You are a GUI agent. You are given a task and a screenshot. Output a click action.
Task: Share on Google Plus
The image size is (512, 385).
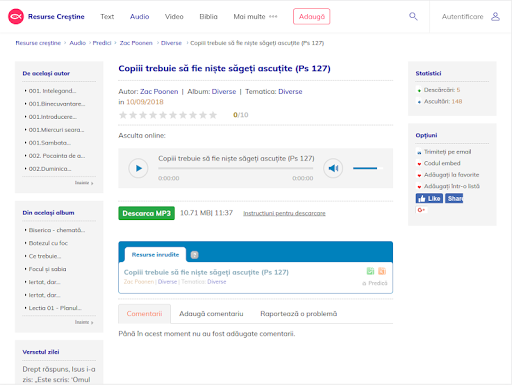click(421, 210)
